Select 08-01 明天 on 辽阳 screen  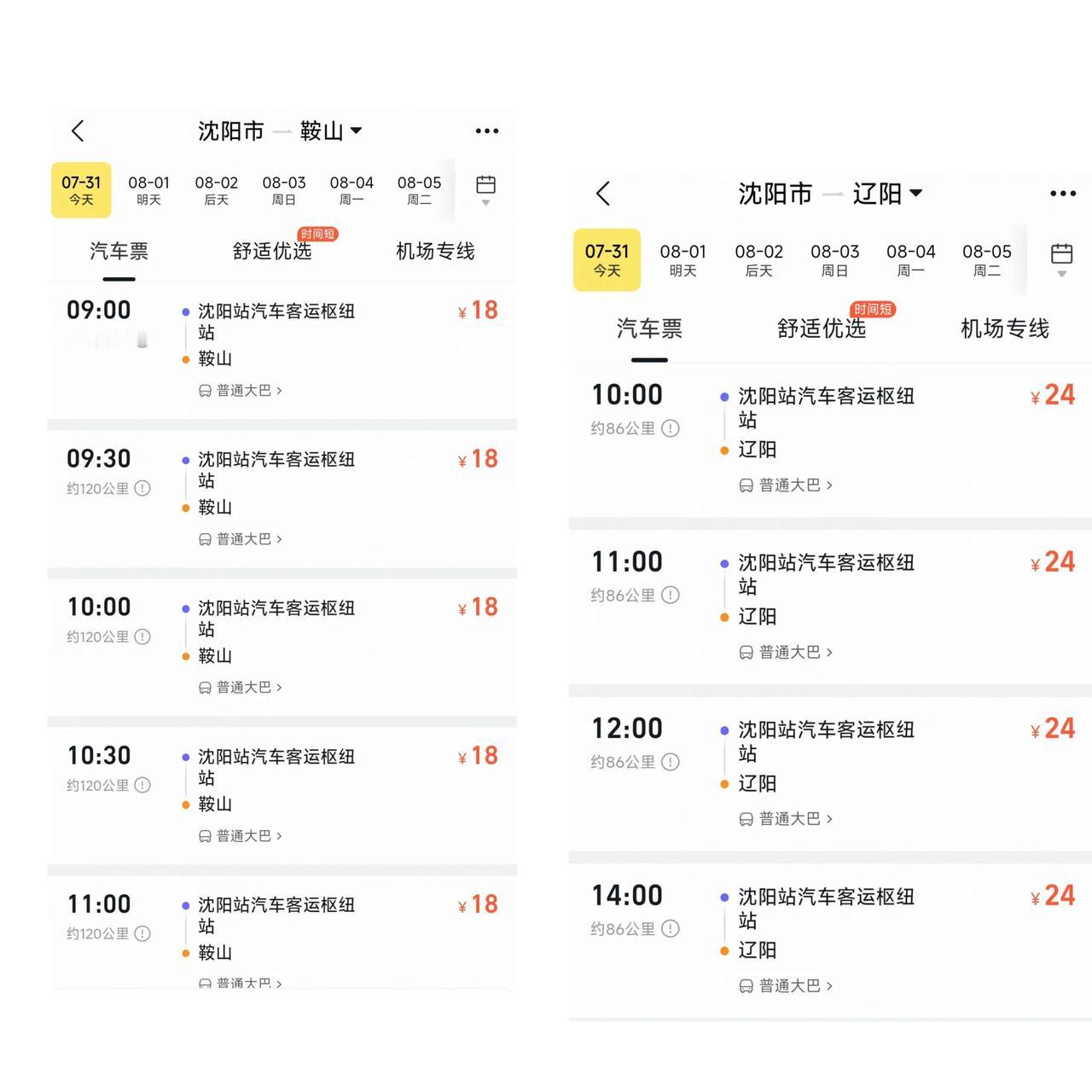pyautogui.click(x=682, y=259)
